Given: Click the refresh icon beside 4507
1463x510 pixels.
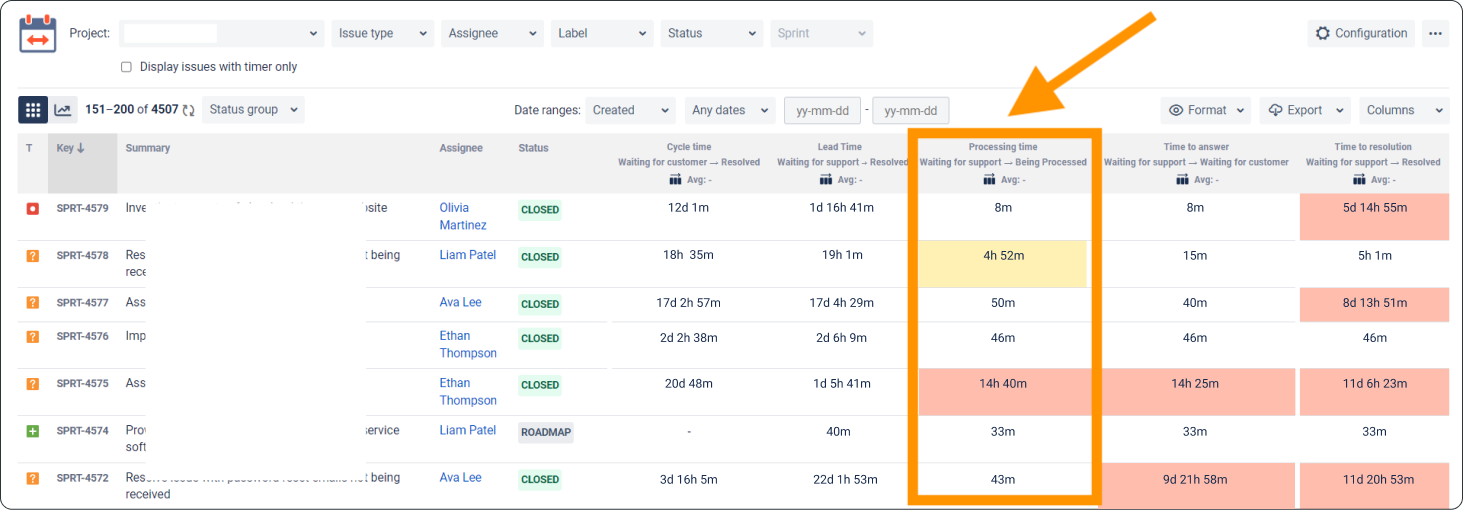Looking at the screenshot, I should tap(188, 110).
